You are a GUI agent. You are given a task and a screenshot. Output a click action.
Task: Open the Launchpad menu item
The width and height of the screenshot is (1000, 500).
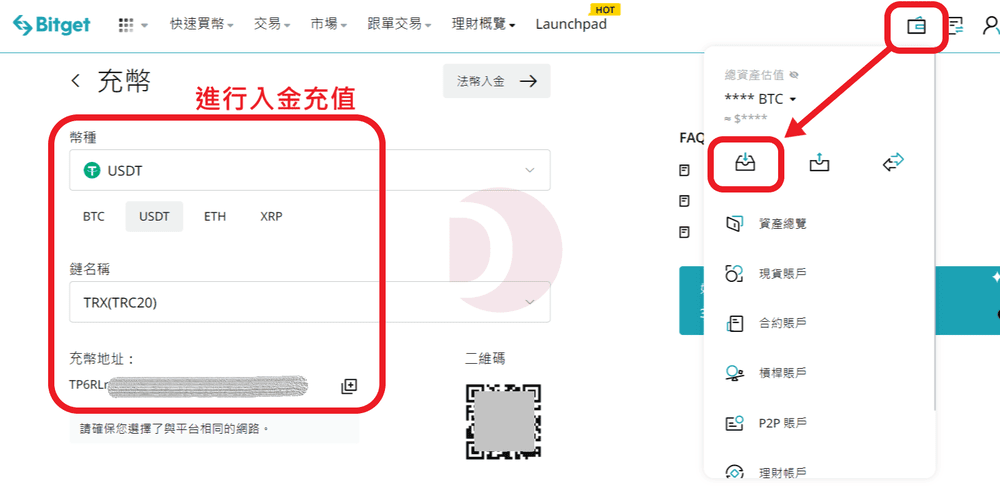(x=571, y=24)
